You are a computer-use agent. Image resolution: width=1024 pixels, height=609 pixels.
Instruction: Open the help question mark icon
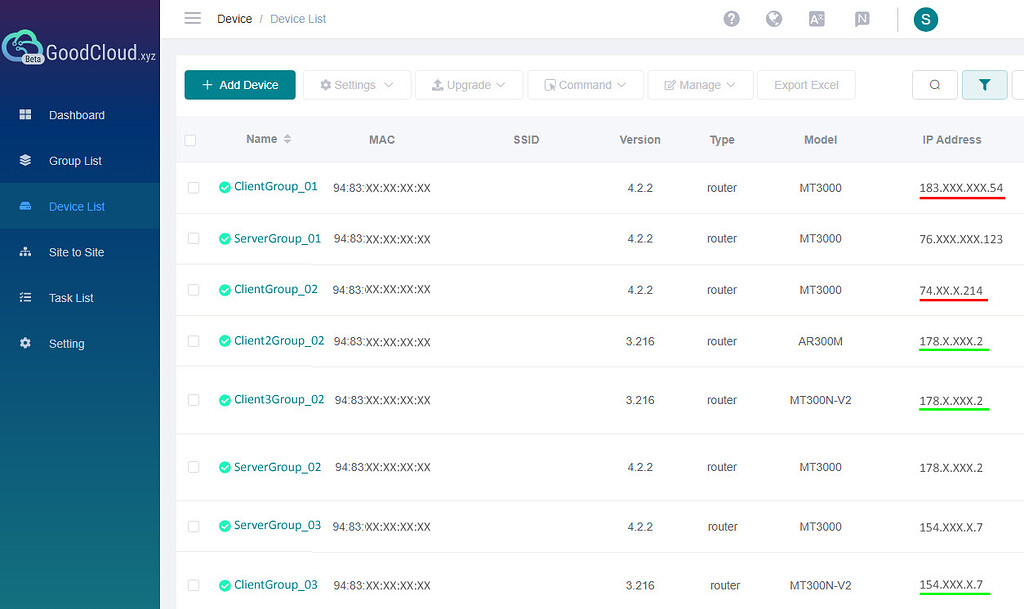coord(731,19)
